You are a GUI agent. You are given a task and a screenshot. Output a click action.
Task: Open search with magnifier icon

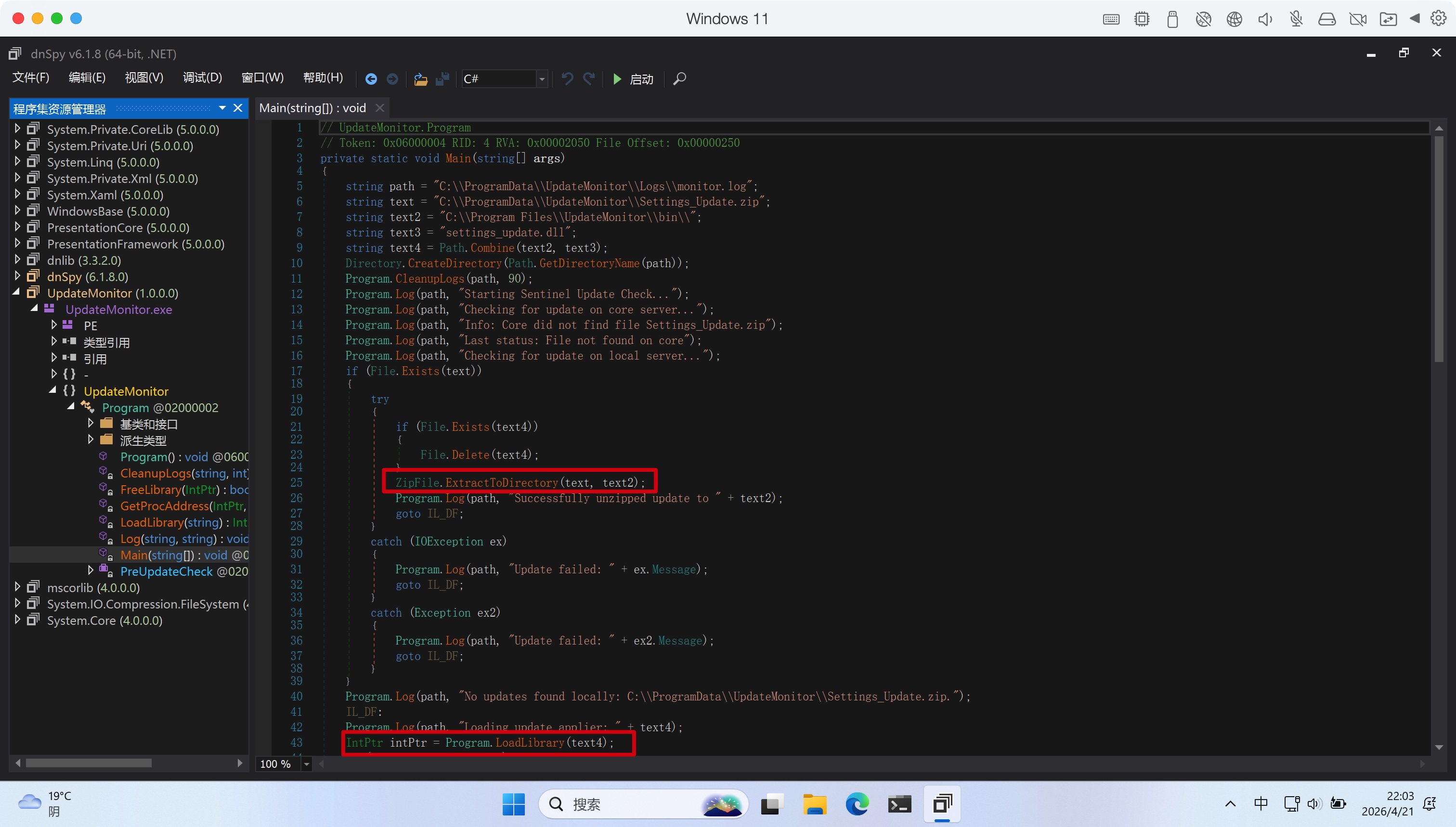tap(679, 79)
